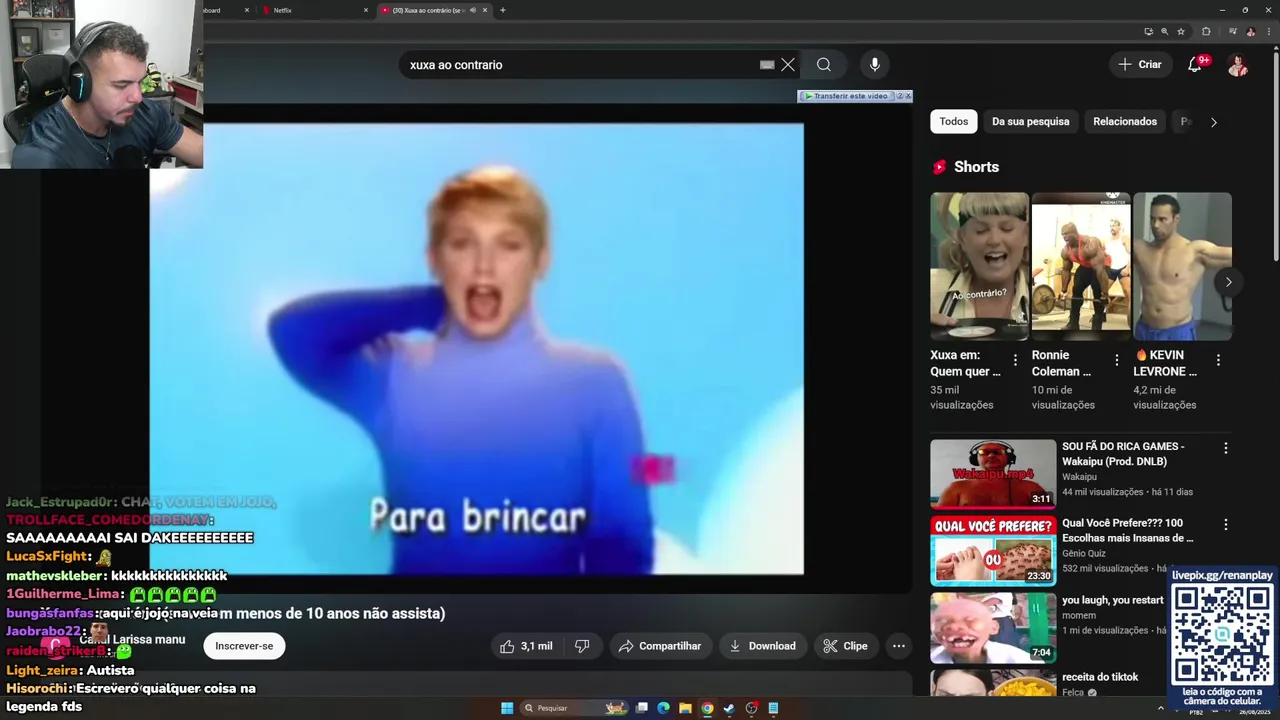1280x720 pixels.
Task: Dislike the video
Action: [582, 646]
